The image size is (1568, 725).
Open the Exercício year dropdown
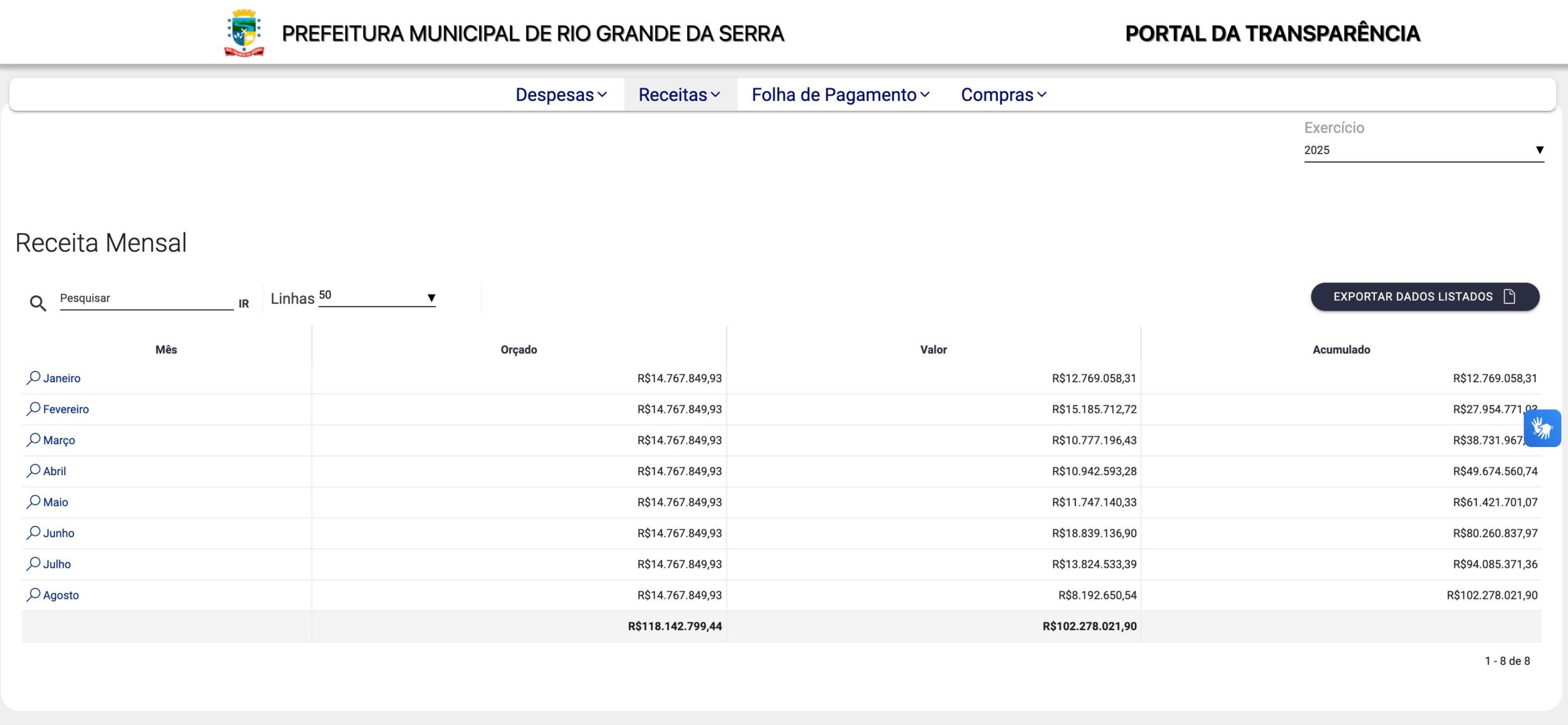click(x=1423, y=149)
